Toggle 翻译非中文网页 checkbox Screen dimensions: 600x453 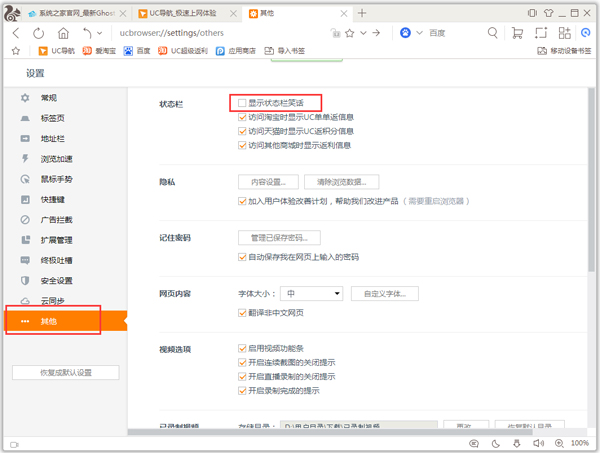click(x=242, y=313)
